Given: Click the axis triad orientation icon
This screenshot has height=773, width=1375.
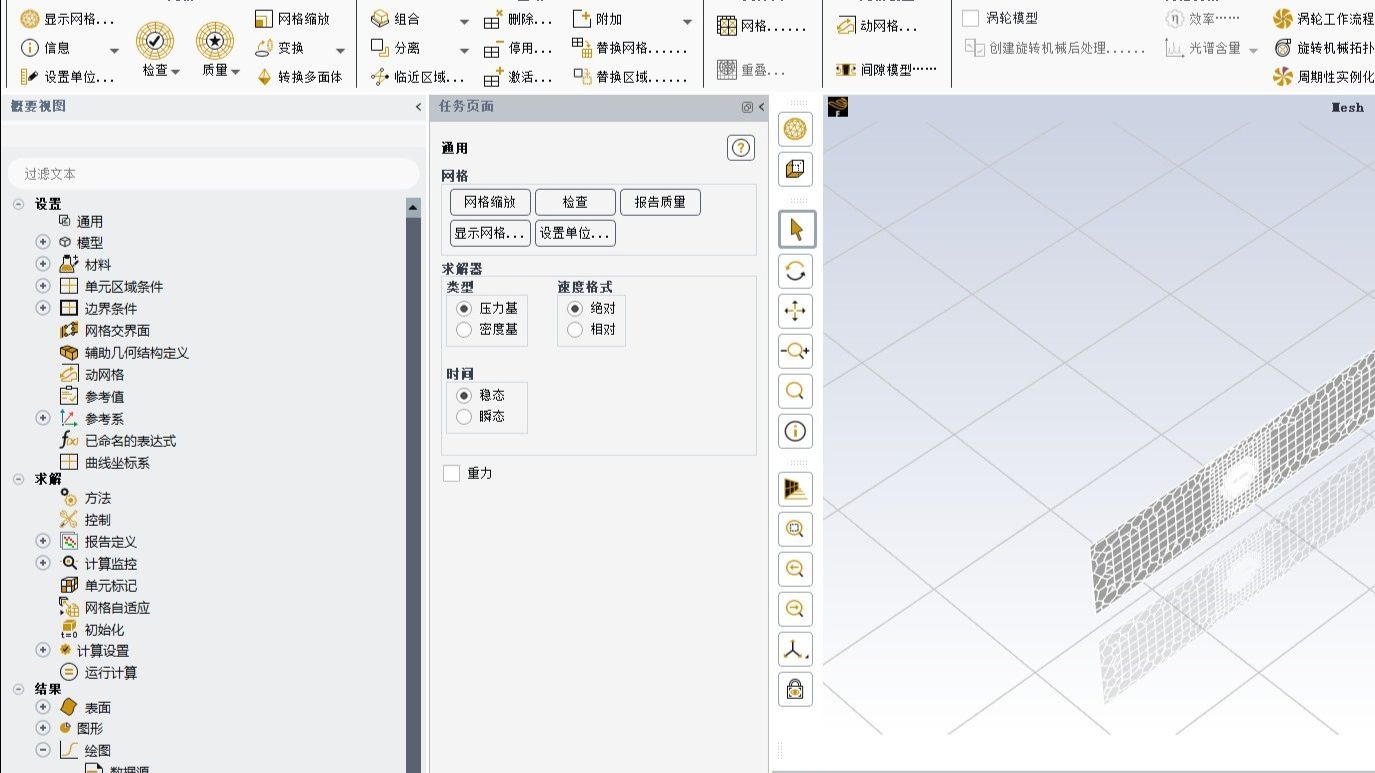Looking at the screenshot, I should tap(796, 650).
